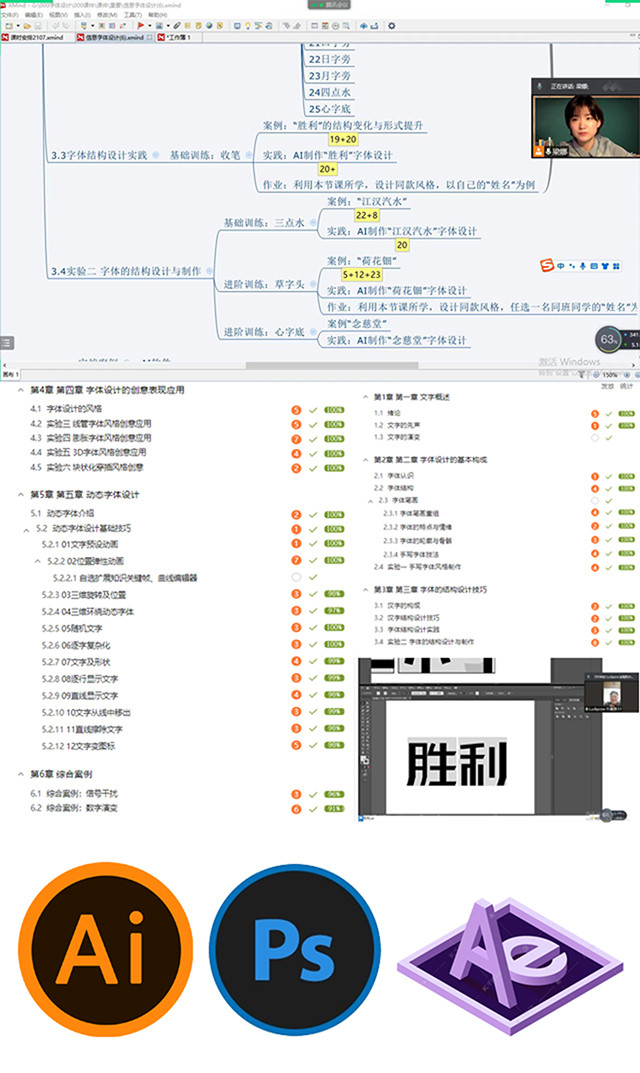Viewport: 640px width, 1073px height.
Task: Select the 画布 1 sheet tab
Action: pos(10,375)
